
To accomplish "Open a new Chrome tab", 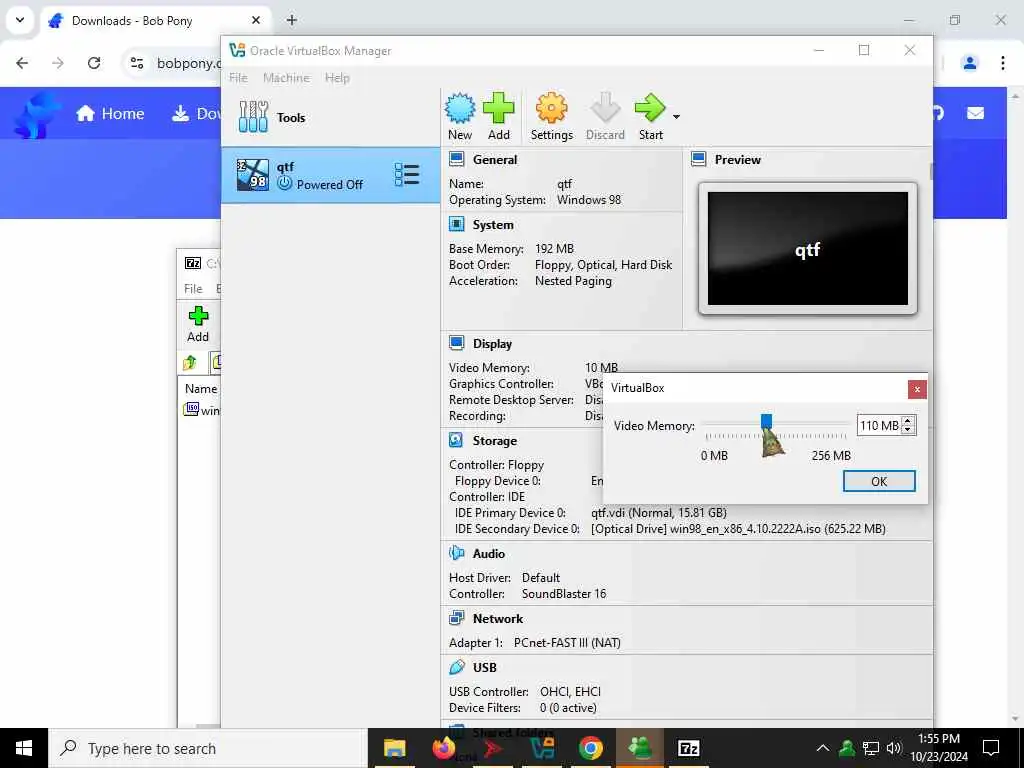I will pos(292,20).
